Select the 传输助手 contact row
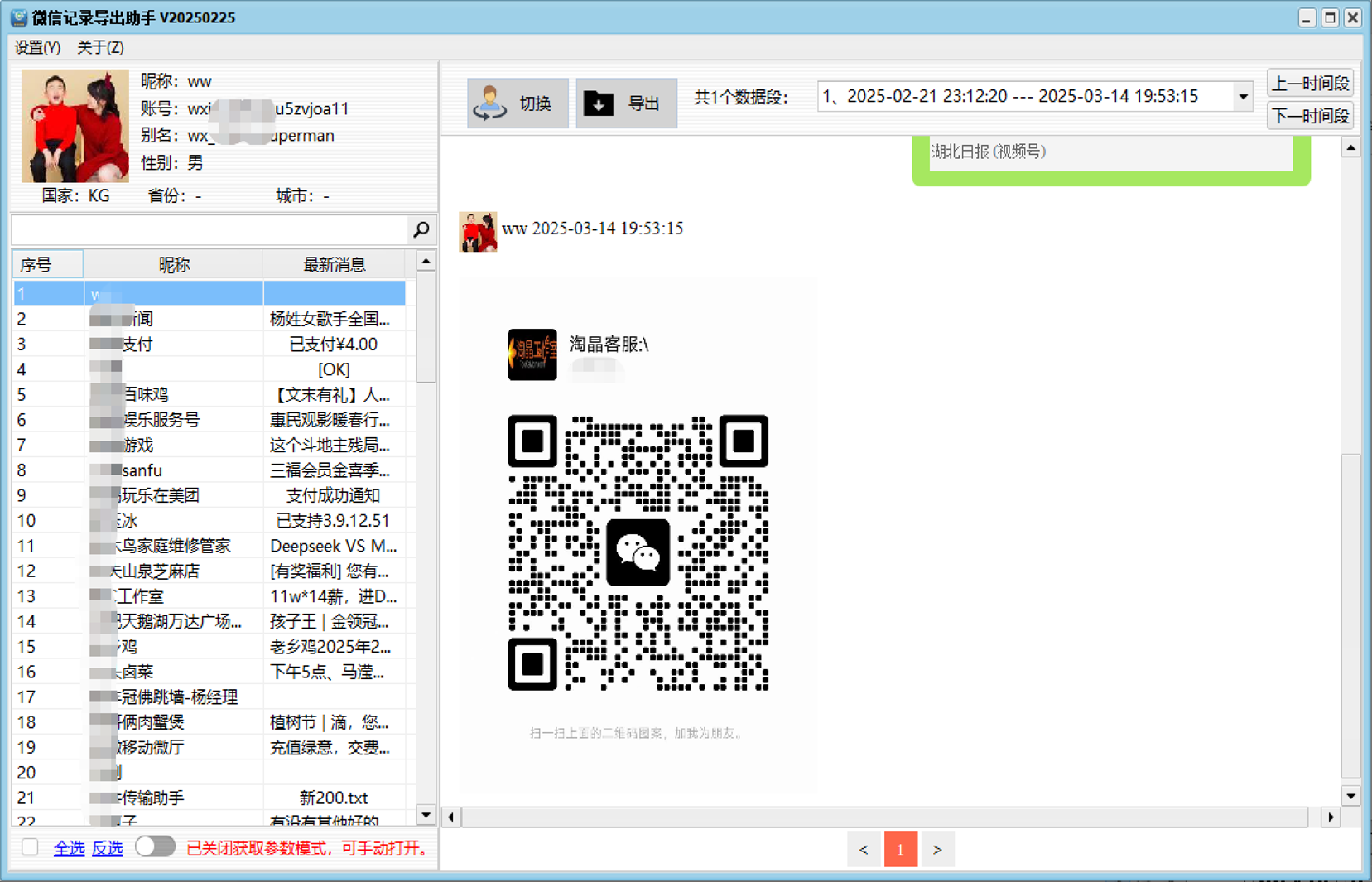 209,798
